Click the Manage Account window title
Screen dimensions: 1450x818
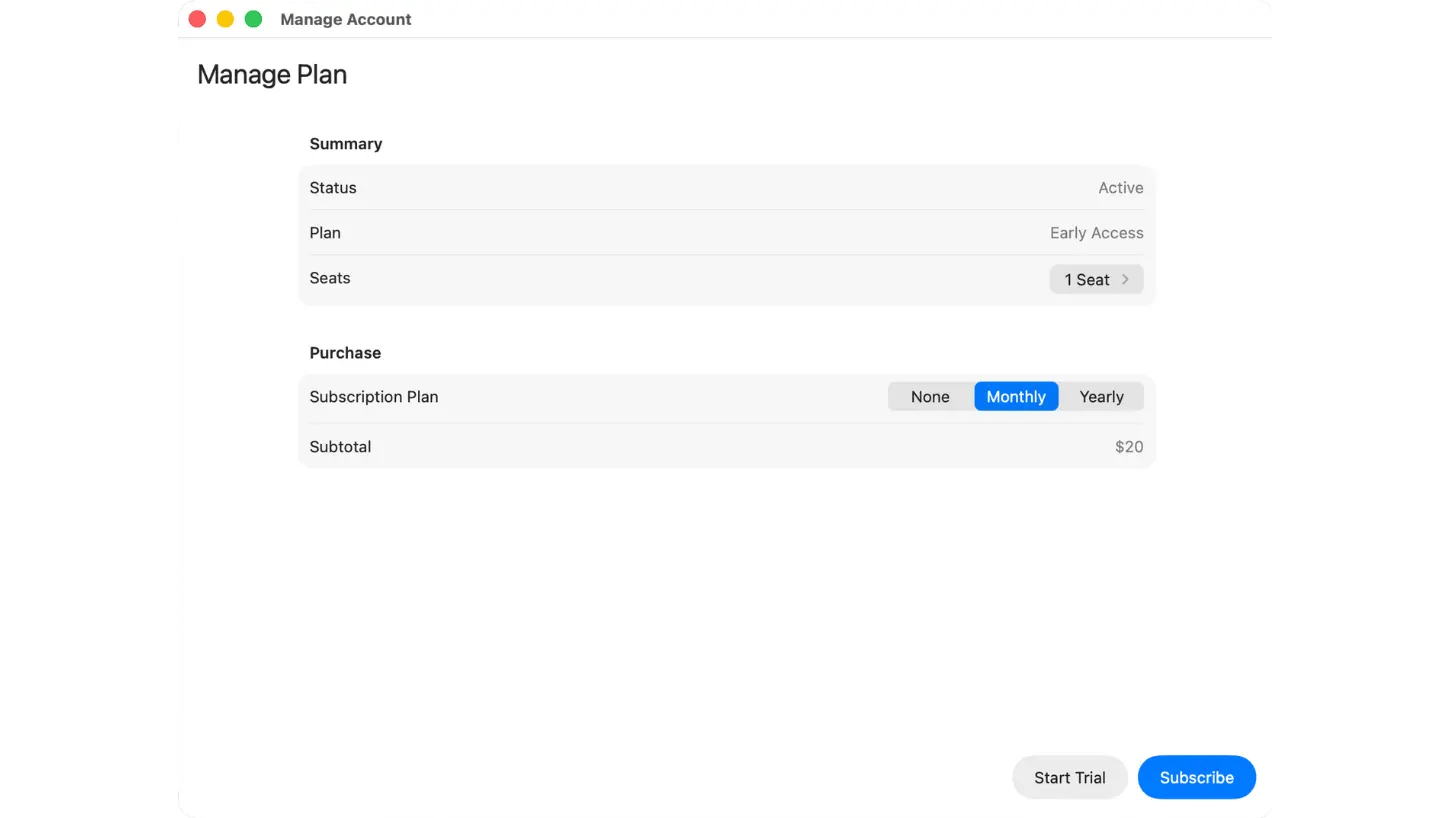coord(346,19)
